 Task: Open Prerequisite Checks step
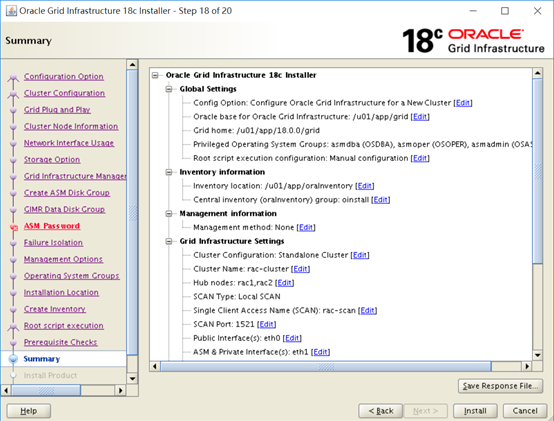click(60, 342)
